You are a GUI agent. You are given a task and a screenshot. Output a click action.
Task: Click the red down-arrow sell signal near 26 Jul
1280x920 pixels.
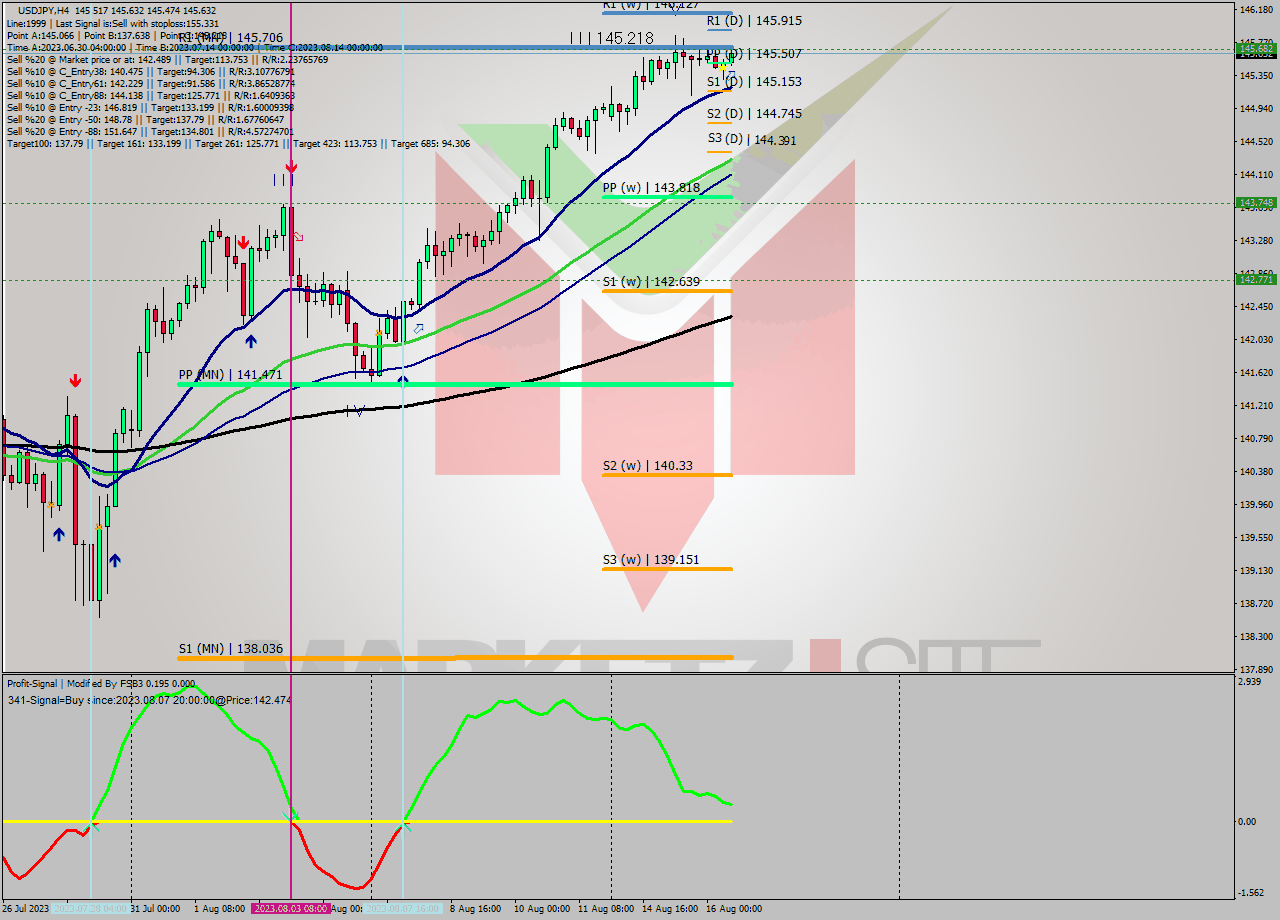point(75,379)
